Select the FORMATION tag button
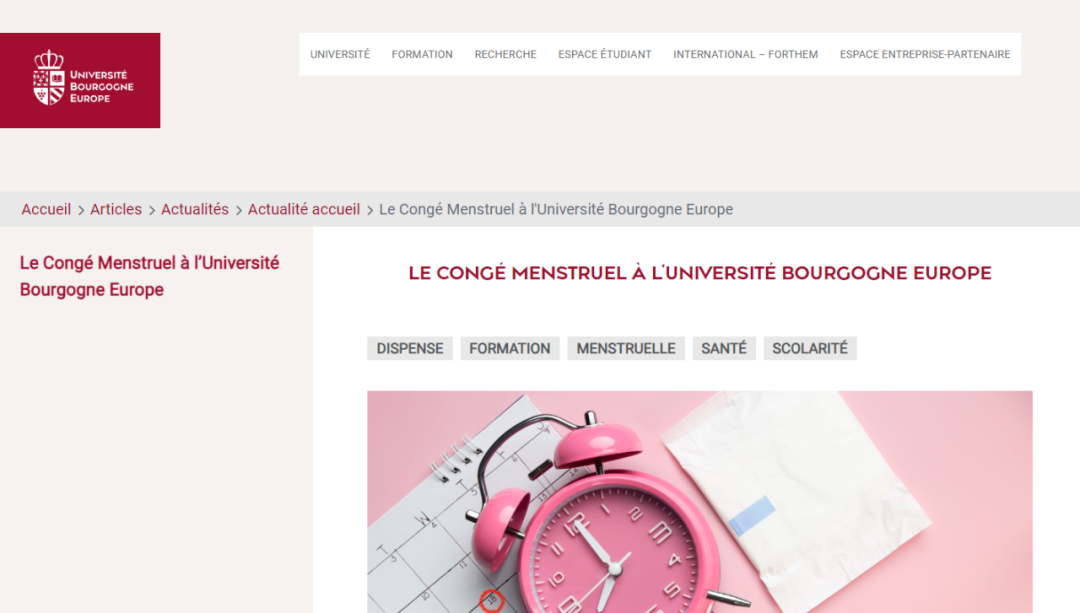Image resolution: width=1080 pixels, height=613 pixels. (510, 349)
